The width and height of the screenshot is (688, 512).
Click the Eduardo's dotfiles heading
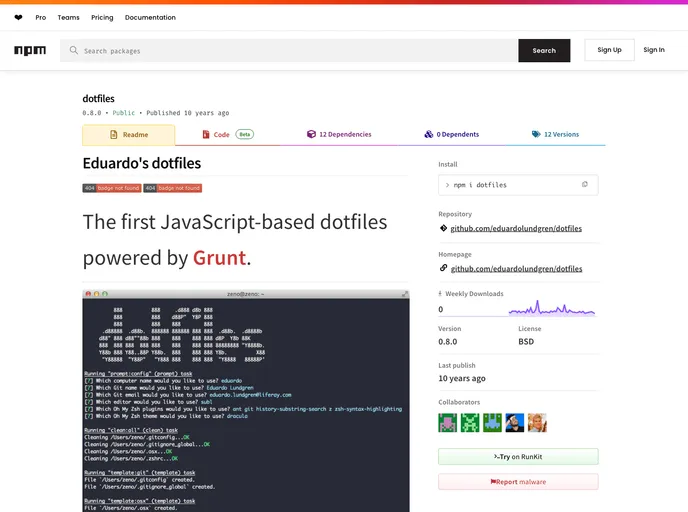[x=142, y=163]
